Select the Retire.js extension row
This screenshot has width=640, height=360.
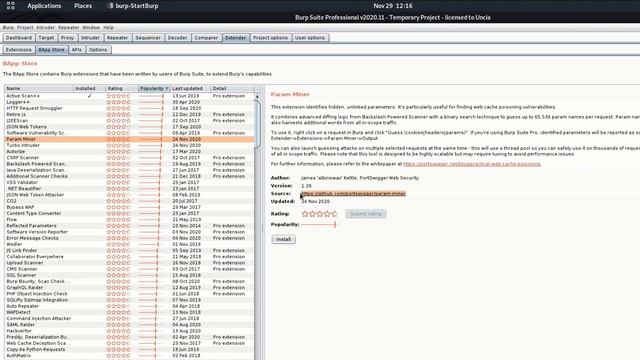(129, 114)
